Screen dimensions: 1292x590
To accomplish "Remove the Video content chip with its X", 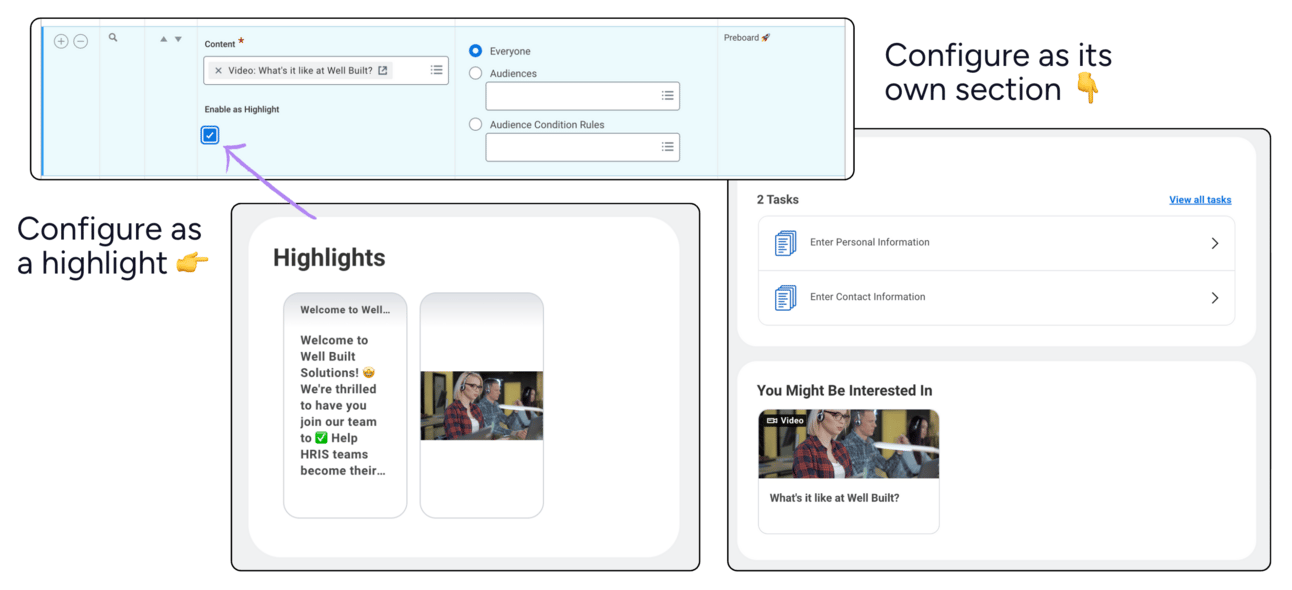I will 218,71.
